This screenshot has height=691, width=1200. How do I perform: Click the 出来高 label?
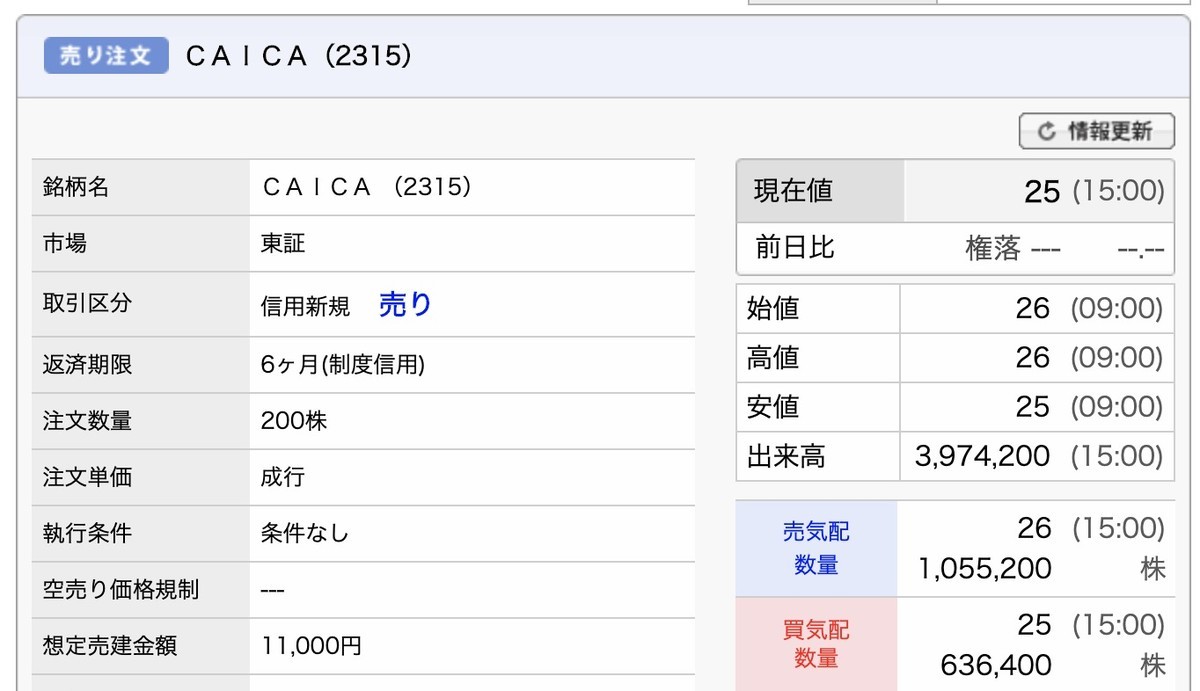click(786, 457)
